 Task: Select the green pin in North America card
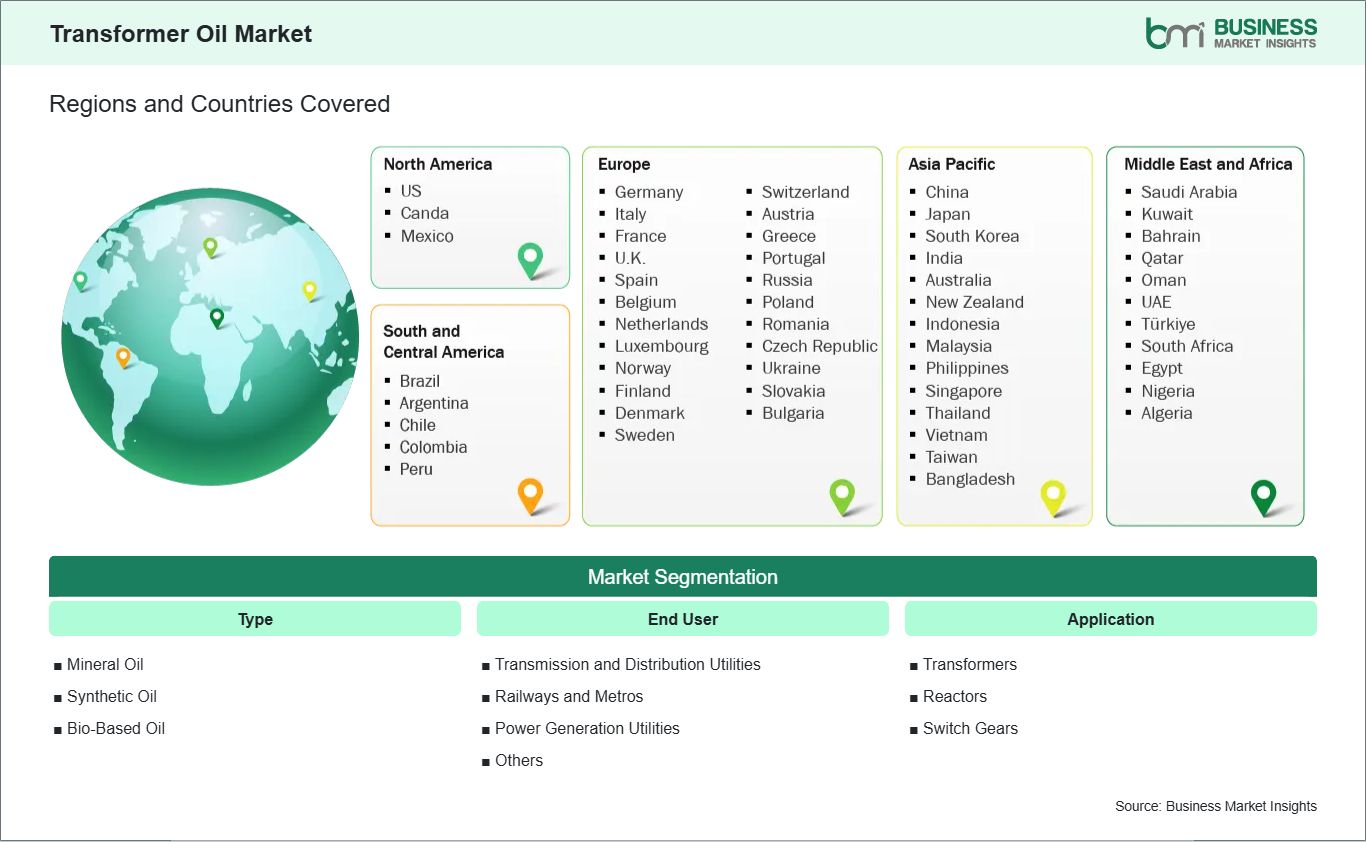pyautogui.click(x=530, y=259)
